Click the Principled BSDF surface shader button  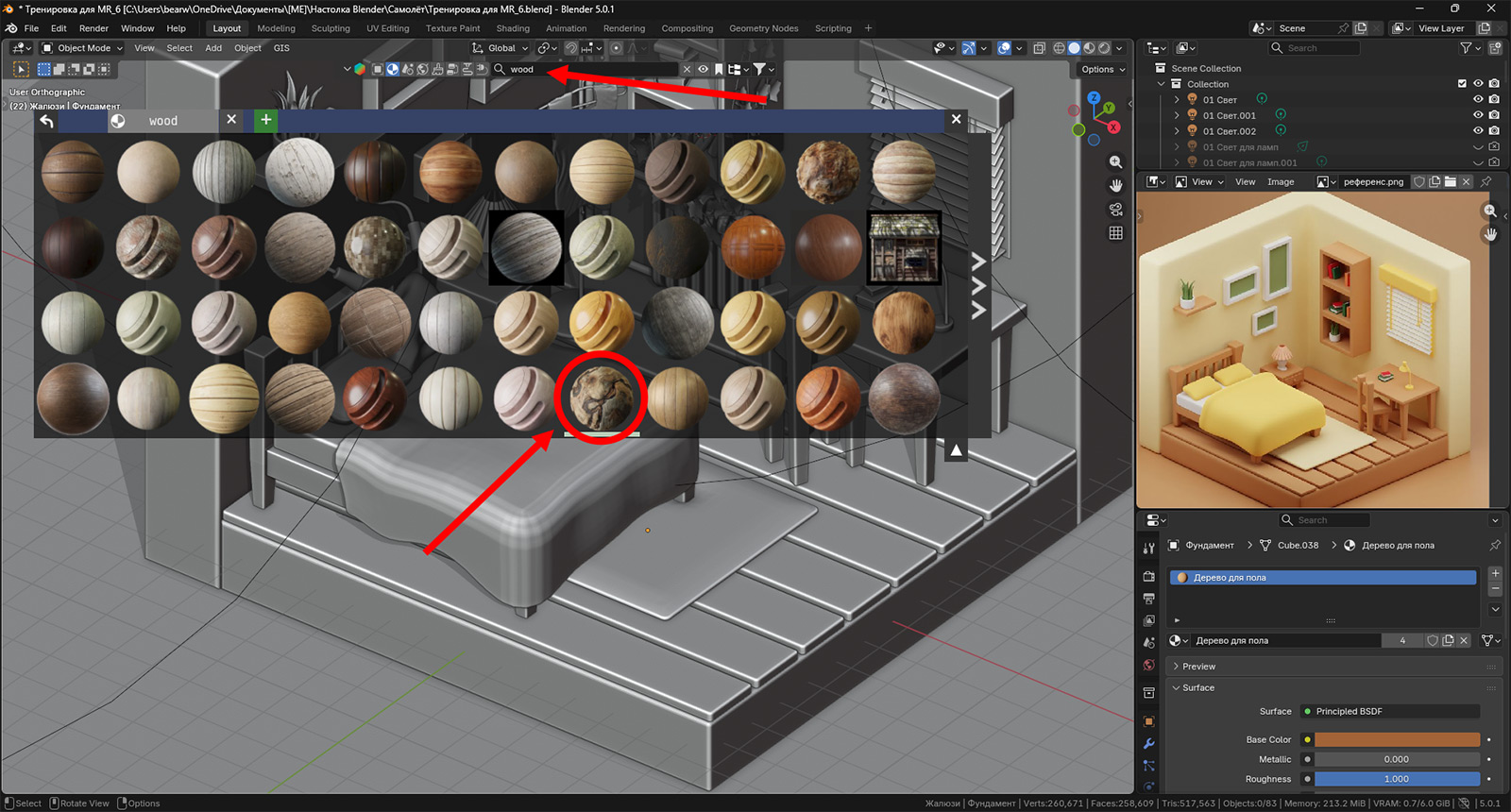tap(1391, 712)
